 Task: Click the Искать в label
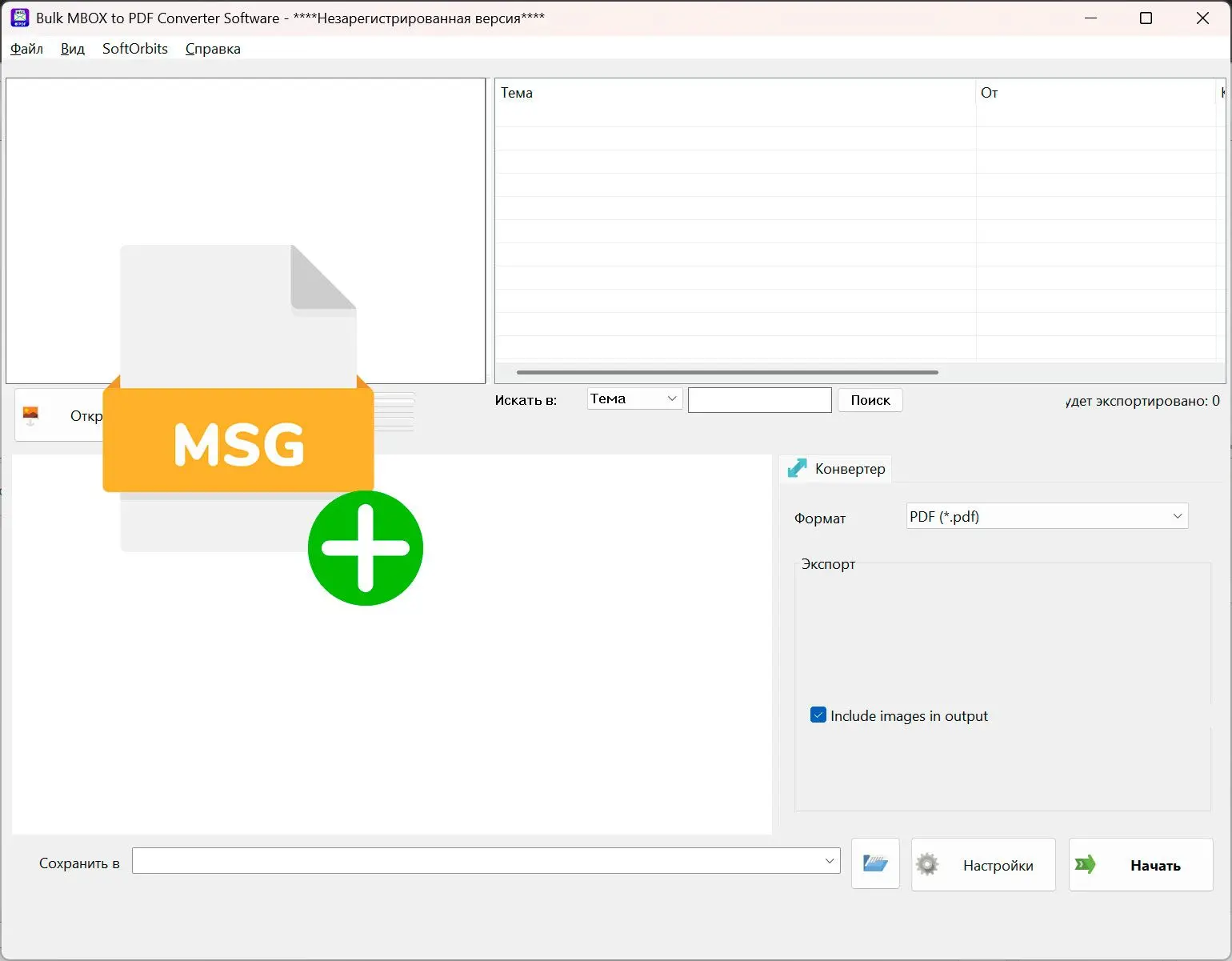(x=526, y=400)
